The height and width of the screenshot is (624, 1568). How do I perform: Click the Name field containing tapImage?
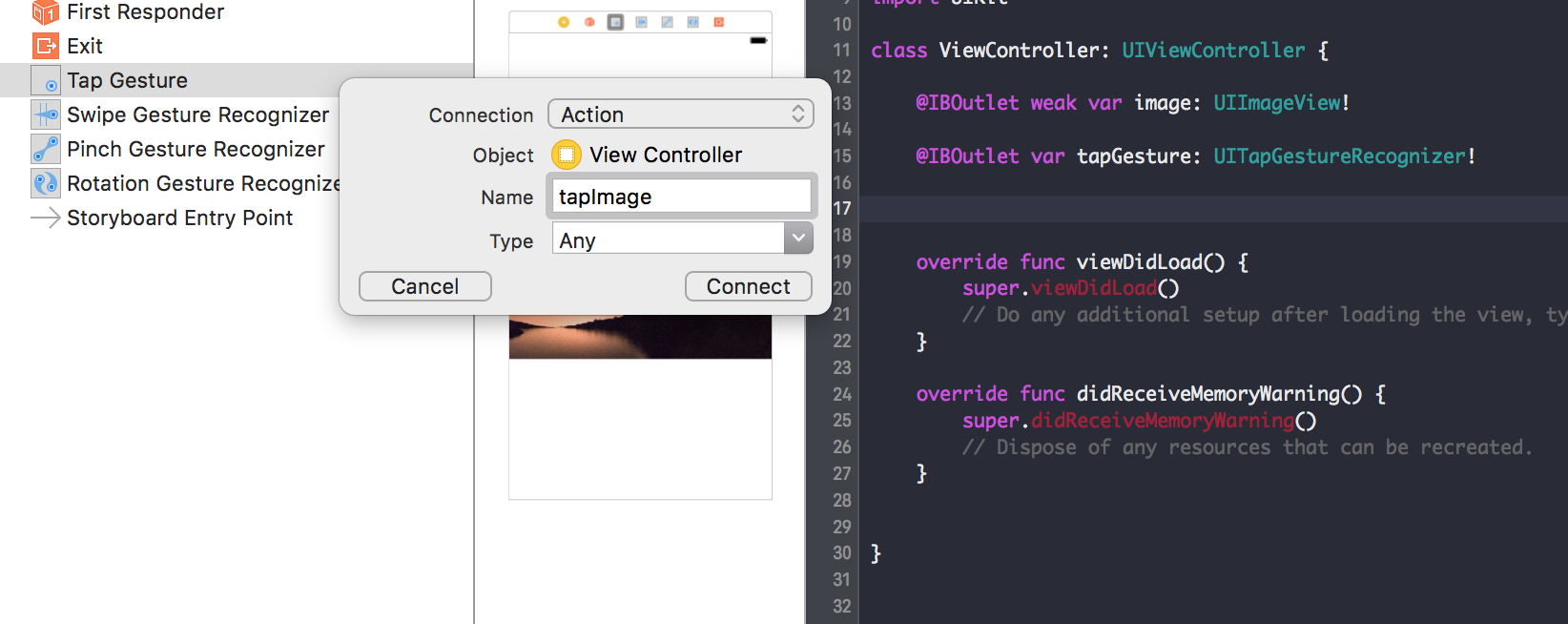pyautogui.click(x=681, y=197)
